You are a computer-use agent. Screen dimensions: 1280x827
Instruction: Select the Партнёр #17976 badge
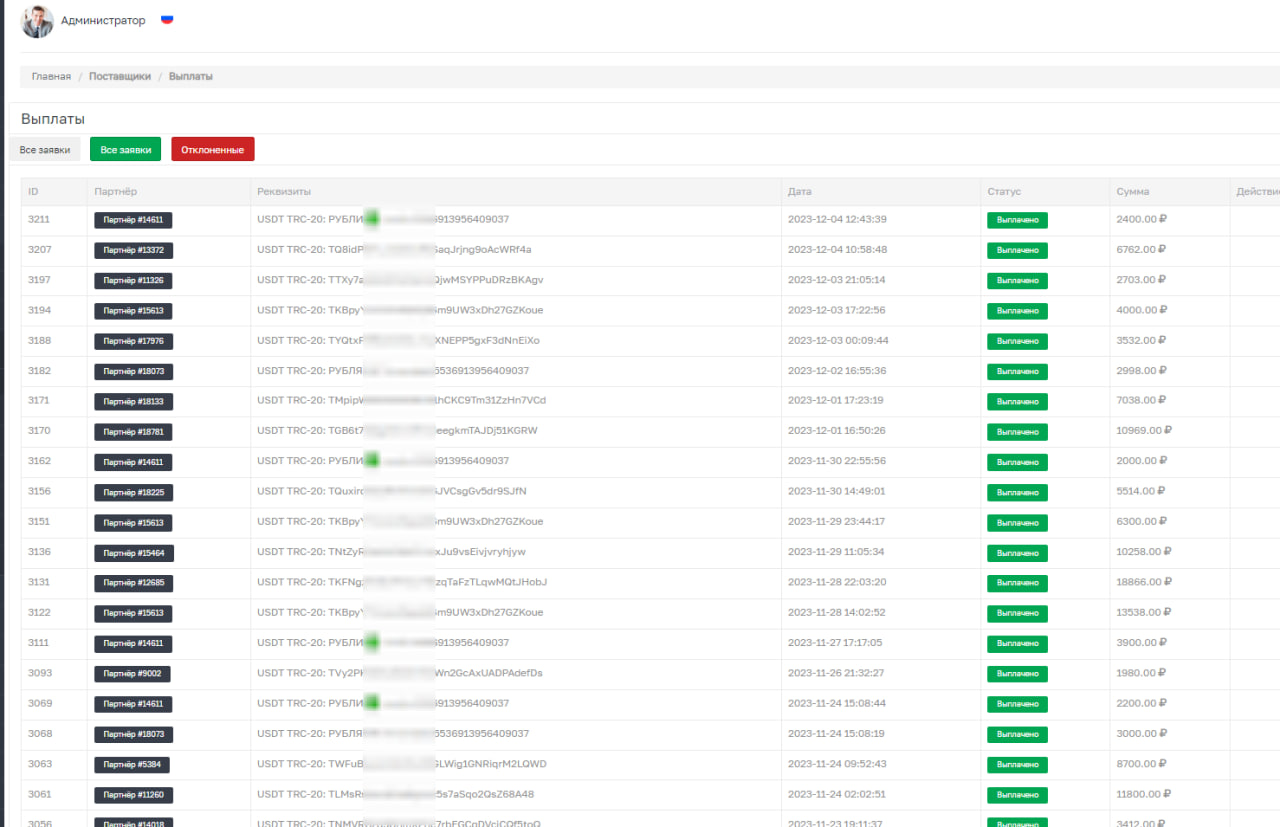pyautogui.click(x=133, y=341)
